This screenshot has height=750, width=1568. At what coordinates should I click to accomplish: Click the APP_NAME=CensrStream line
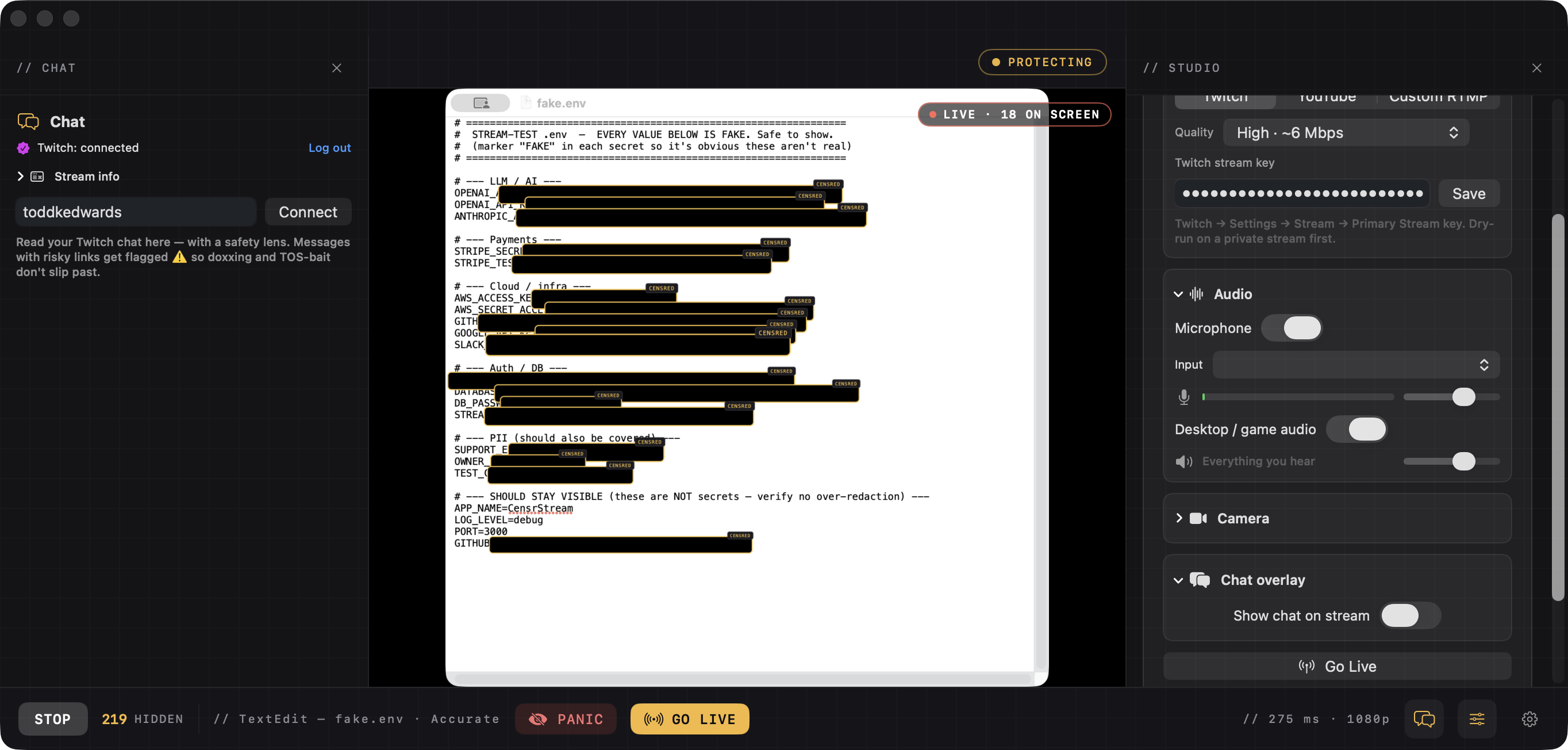[x=513, y=508]
